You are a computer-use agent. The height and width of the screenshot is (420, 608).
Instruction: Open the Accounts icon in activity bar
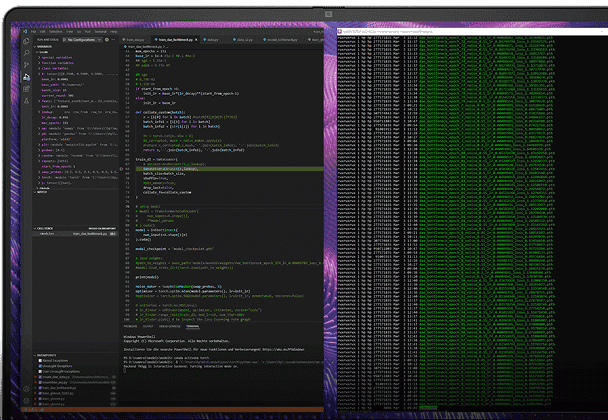click(26, 389)
